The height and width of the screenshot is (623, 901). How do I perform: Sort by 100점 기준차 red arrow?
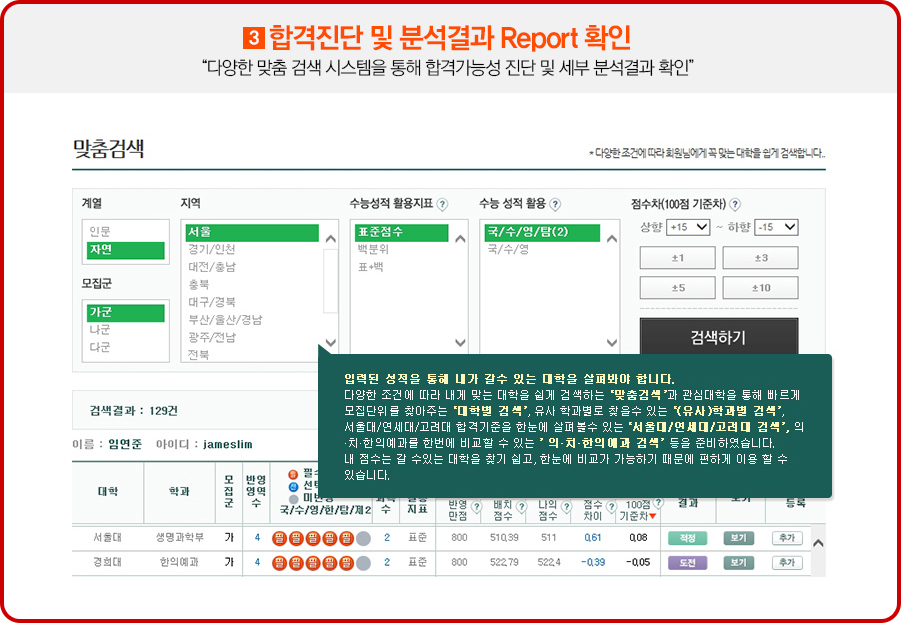pyautogui.click(x=653, y=516)
